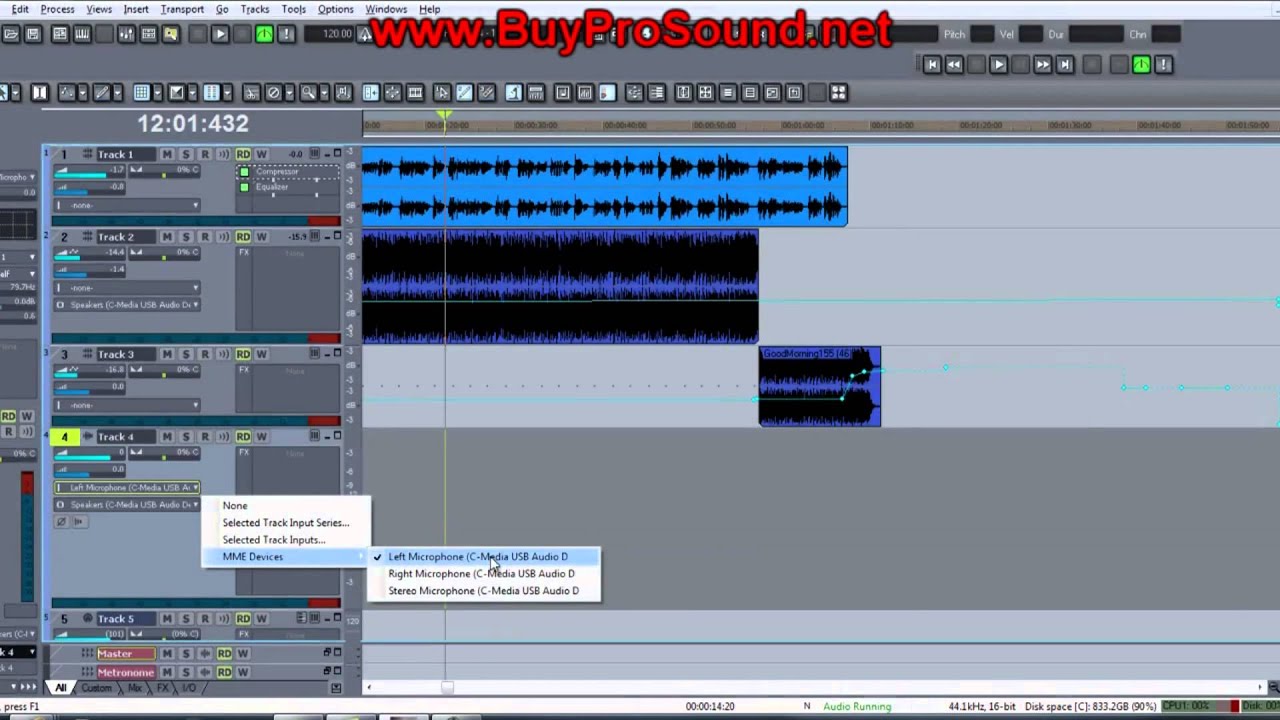1280x720 pixels.
Task: Open the mixer faders icon in top toolbar
Action: coord(126,34)
